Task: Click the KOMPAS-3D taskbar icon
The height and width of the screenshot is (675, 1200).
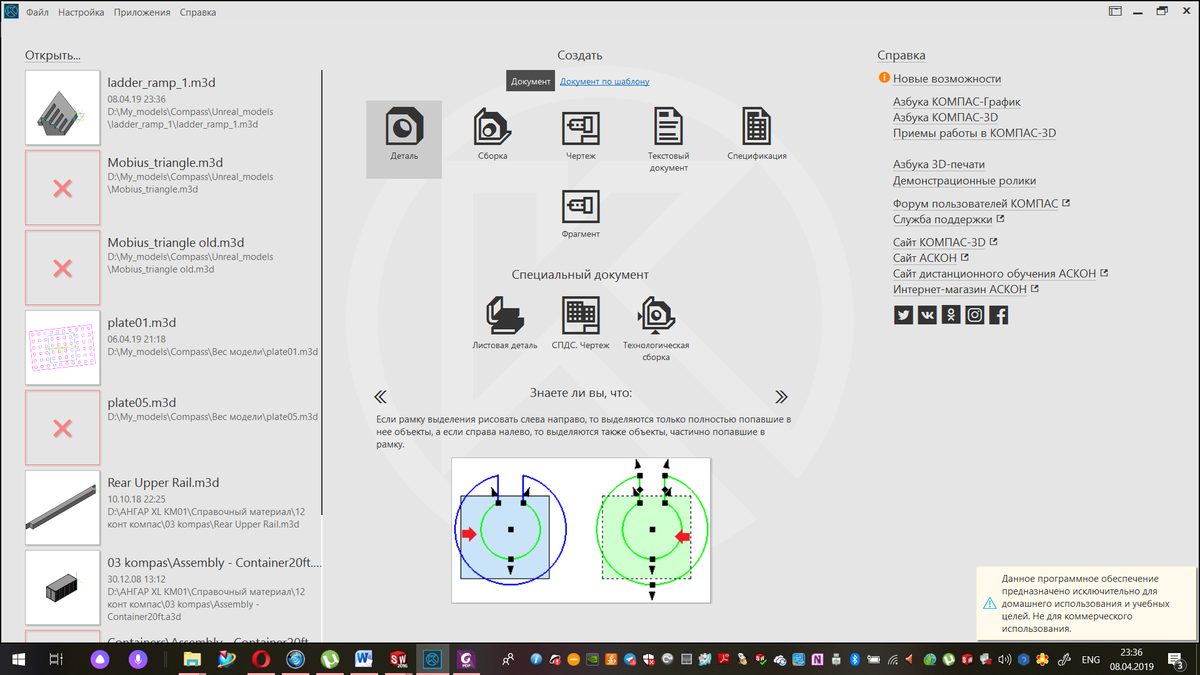Action: click(432, 659)
